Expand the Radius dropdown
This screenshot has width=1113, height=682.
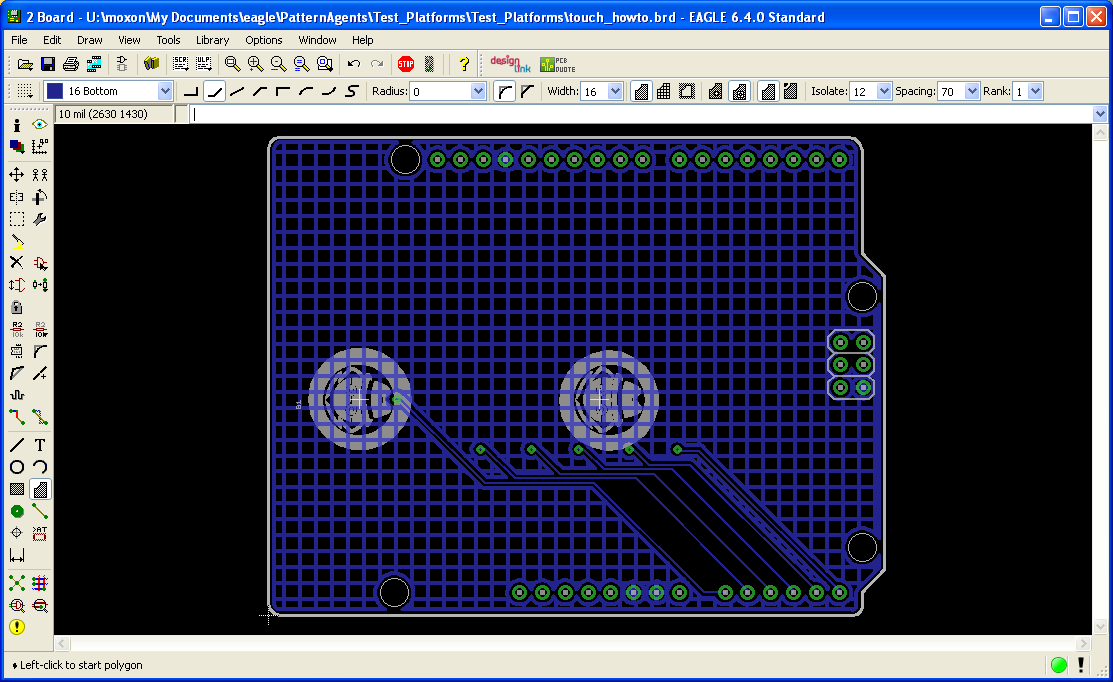coord(478,91)
